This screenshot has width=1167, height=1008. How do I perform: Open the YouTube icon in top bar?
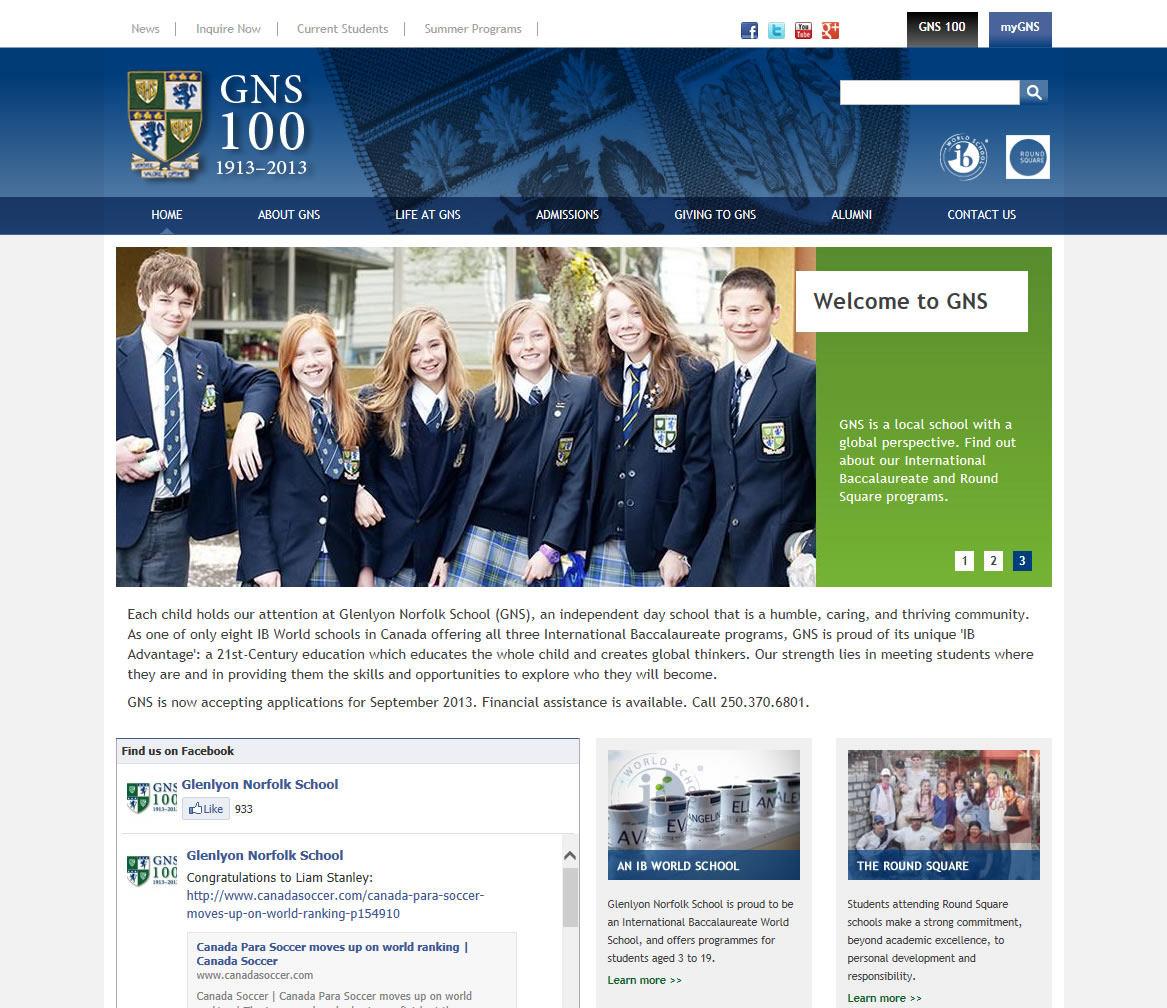coord(803,31)
